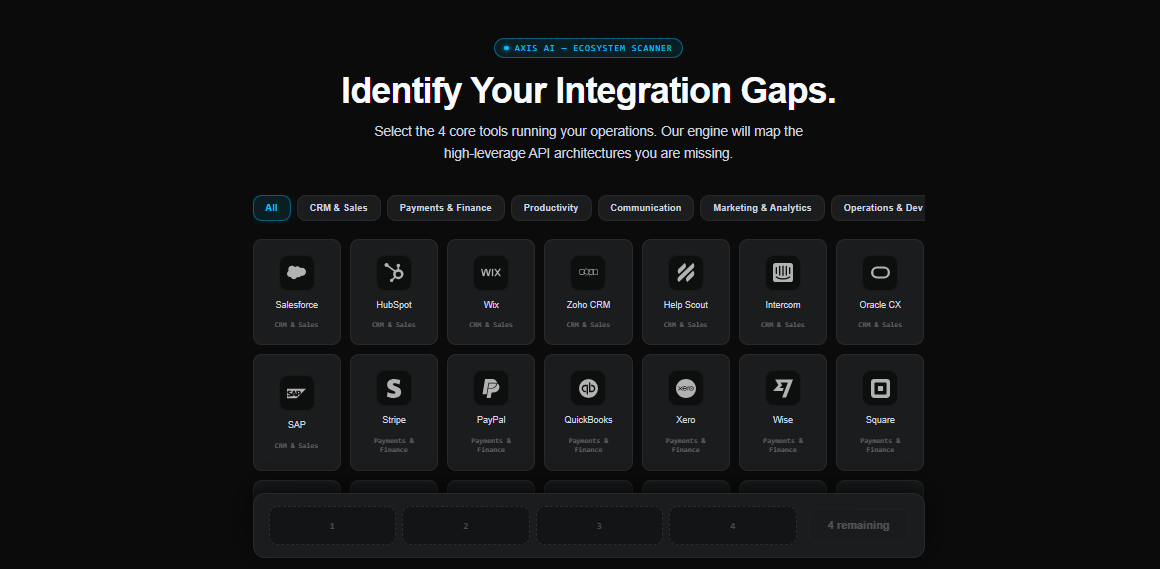Screen dimensions: 1160x569
Task: Click the 'Square' name label
Action: [x=880, y=420]
